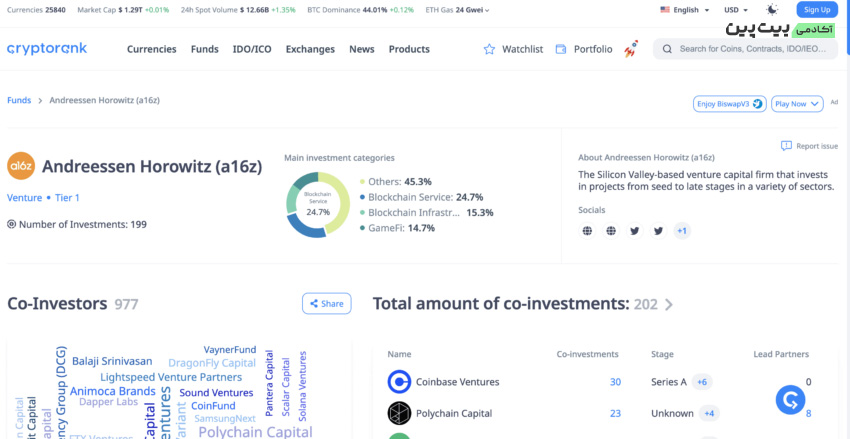Click the Number of Investments icon

11,224
